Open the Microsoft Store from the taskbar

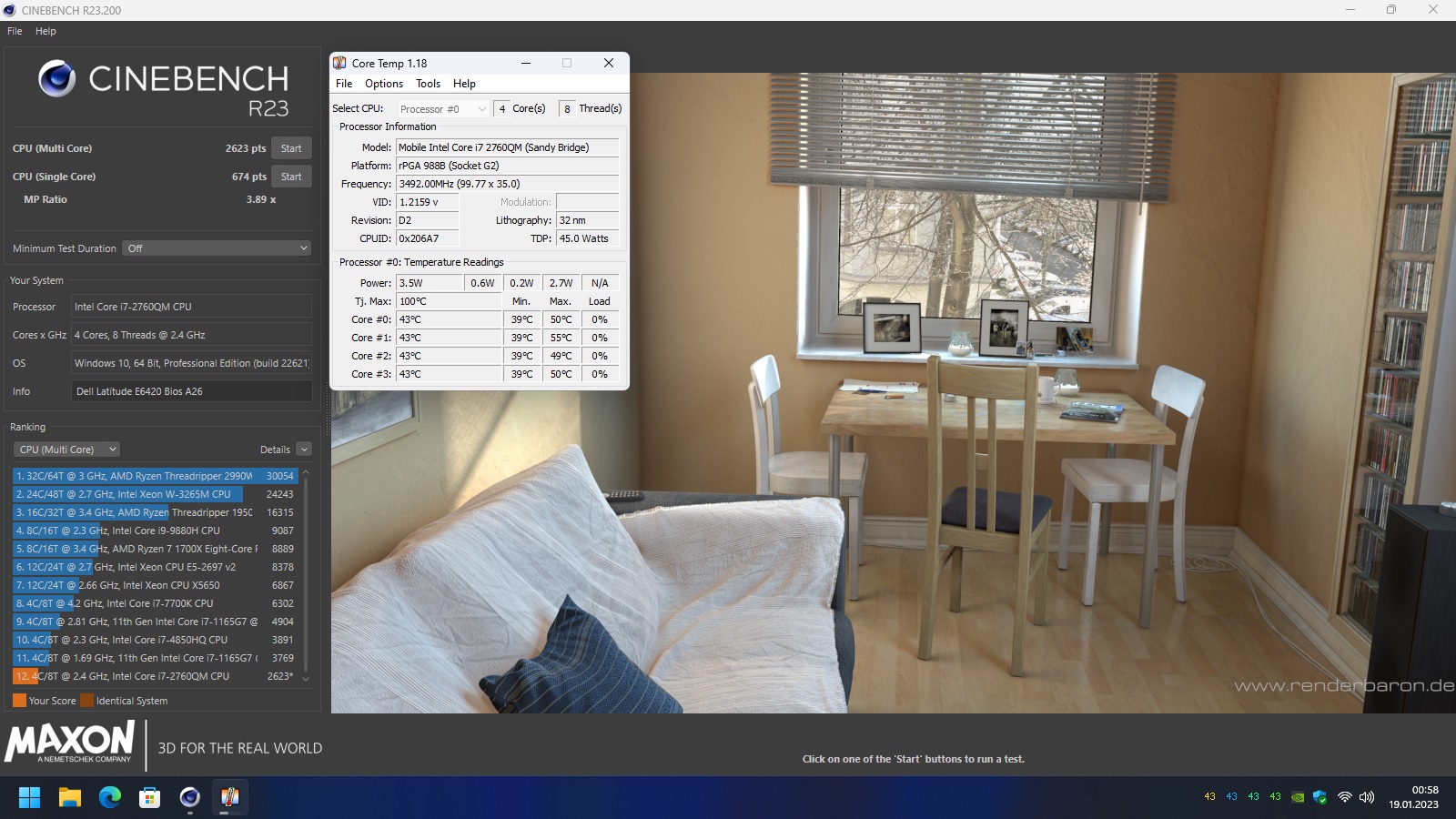[x=149, y=797]
